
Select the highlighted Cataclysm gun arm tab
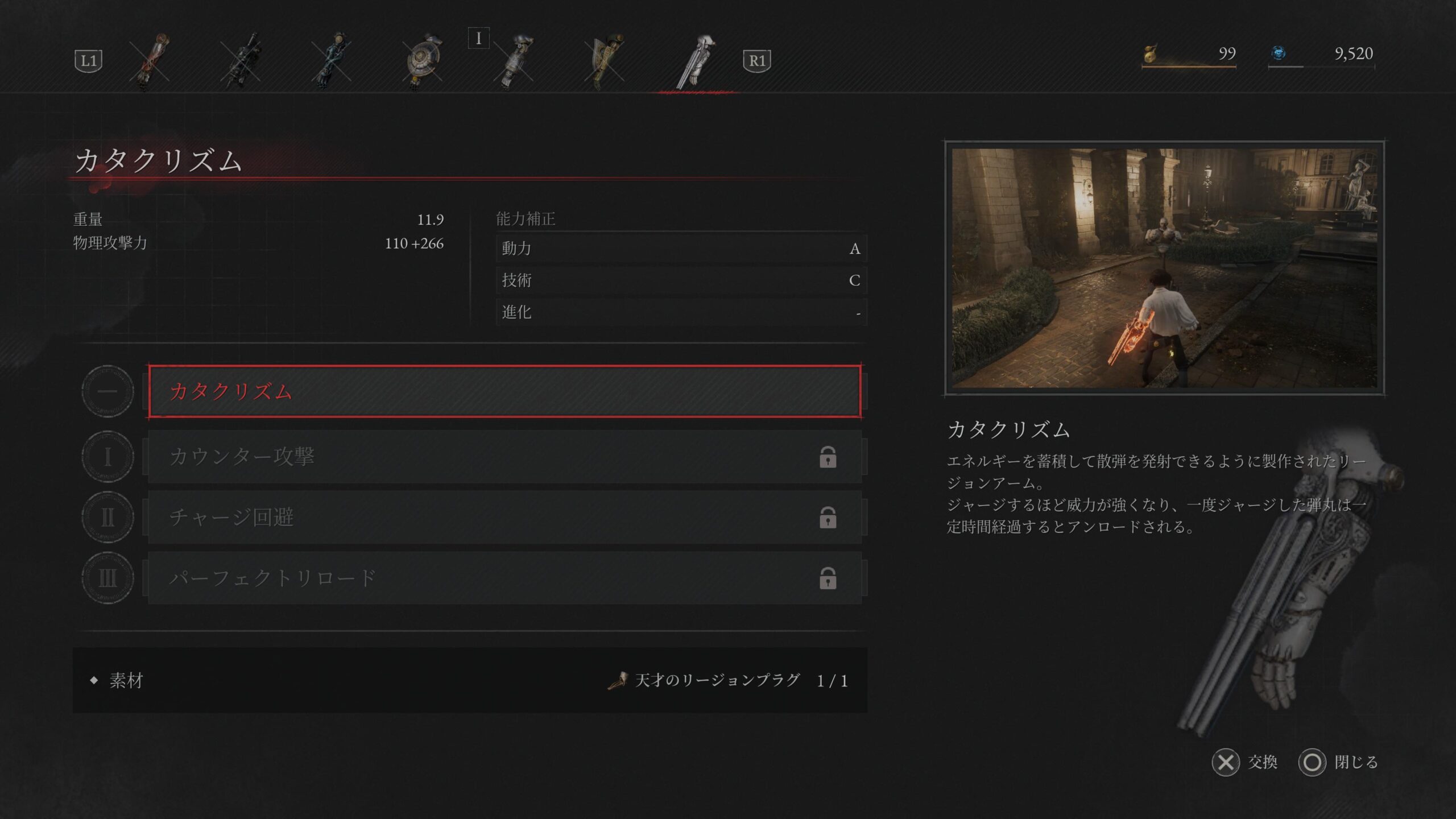(696, 61)
